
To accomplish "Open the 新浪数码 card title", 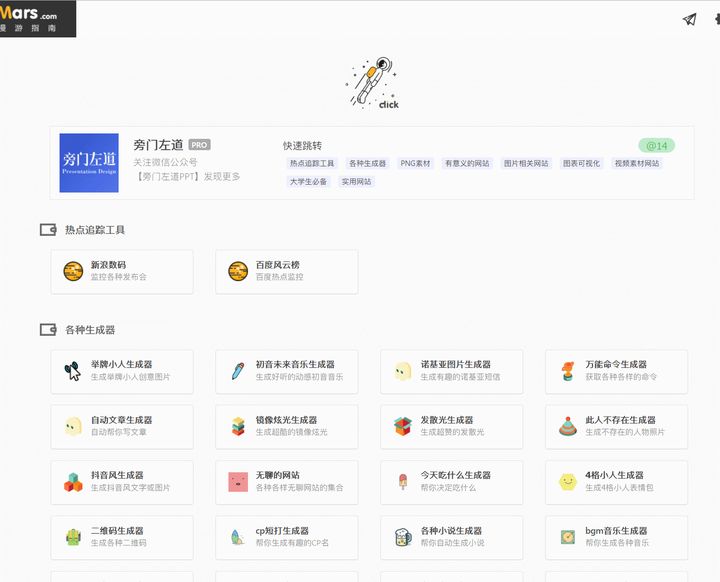I will tap(108, 265).
